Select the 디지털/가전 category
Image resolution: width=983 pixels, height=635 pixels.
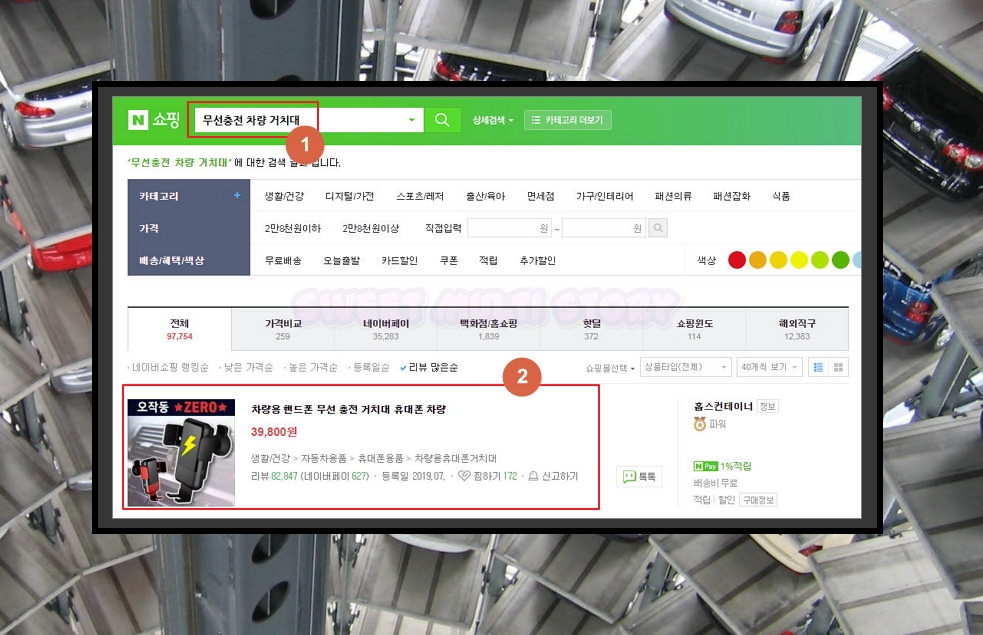tap(349, 196)
